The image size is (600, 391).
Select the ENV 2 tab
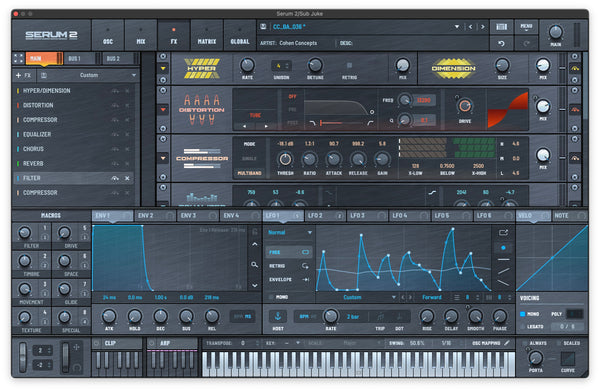(155, 216)
